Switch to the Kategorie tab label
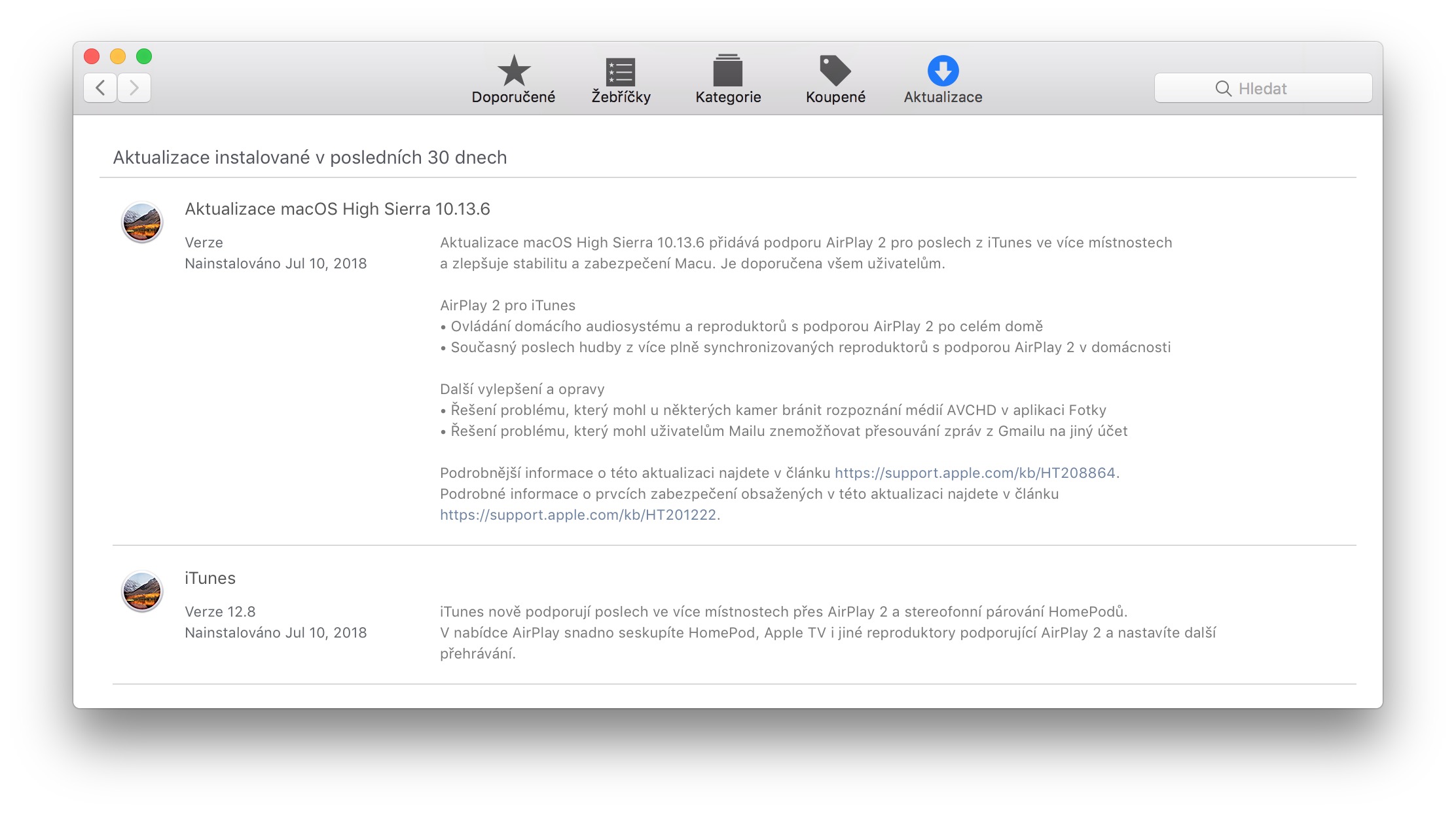The image size is (1456, 813). [x=728, y=97]
